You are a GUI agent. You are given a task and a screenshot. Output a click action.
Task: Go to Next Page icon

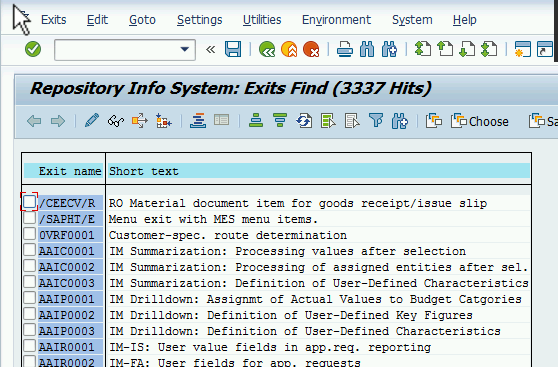click(x=467, y=49)
